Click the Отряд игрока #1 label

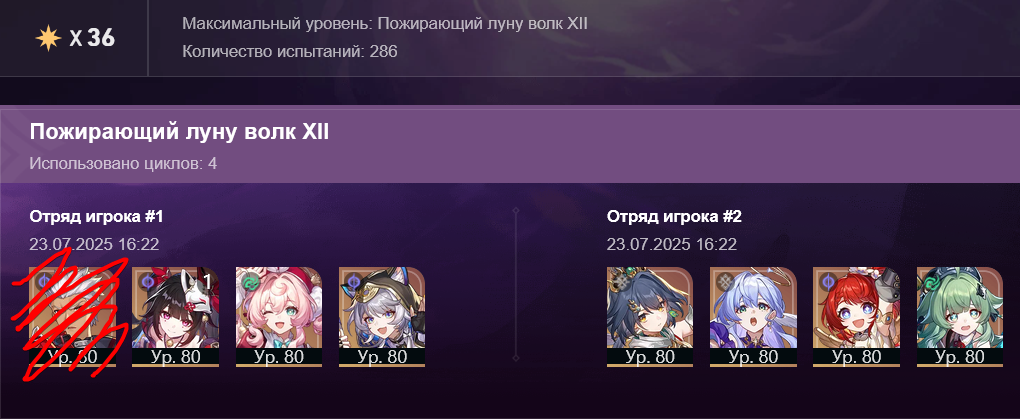pyautogui.click(x=96, y=217)
